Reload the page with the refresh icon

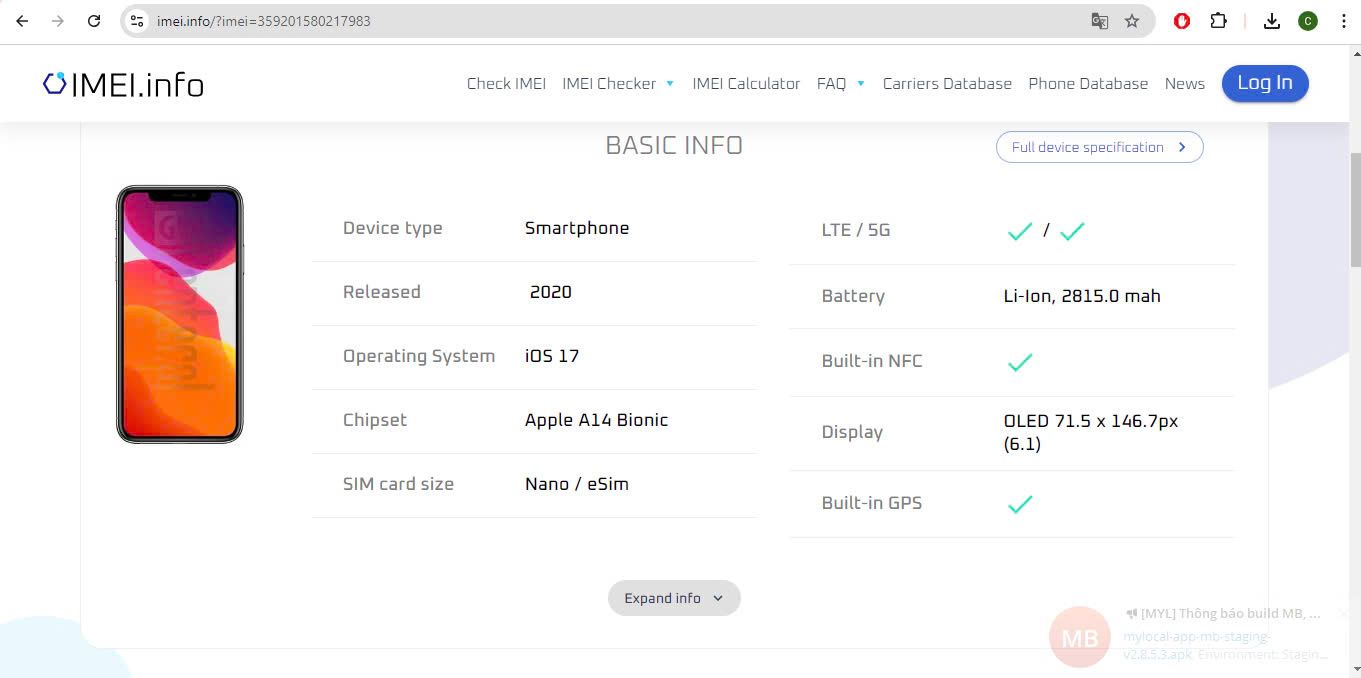[94, 21]
